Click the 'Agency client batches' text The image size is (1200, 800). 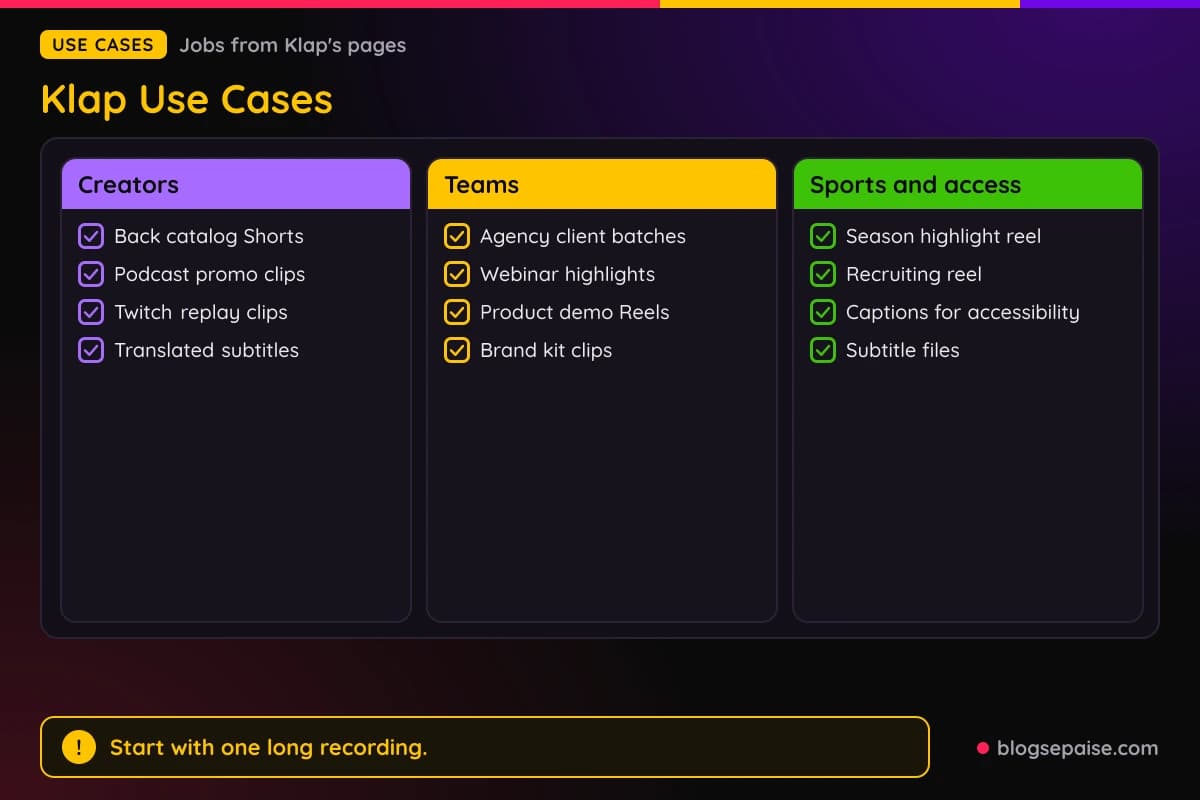[583, 237]
